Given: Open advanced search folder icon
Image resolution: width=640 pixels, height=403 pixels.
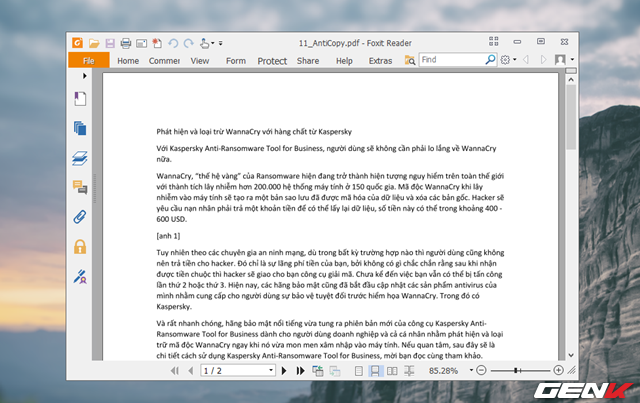Looking at the screenshot, I should coord(410,60).
